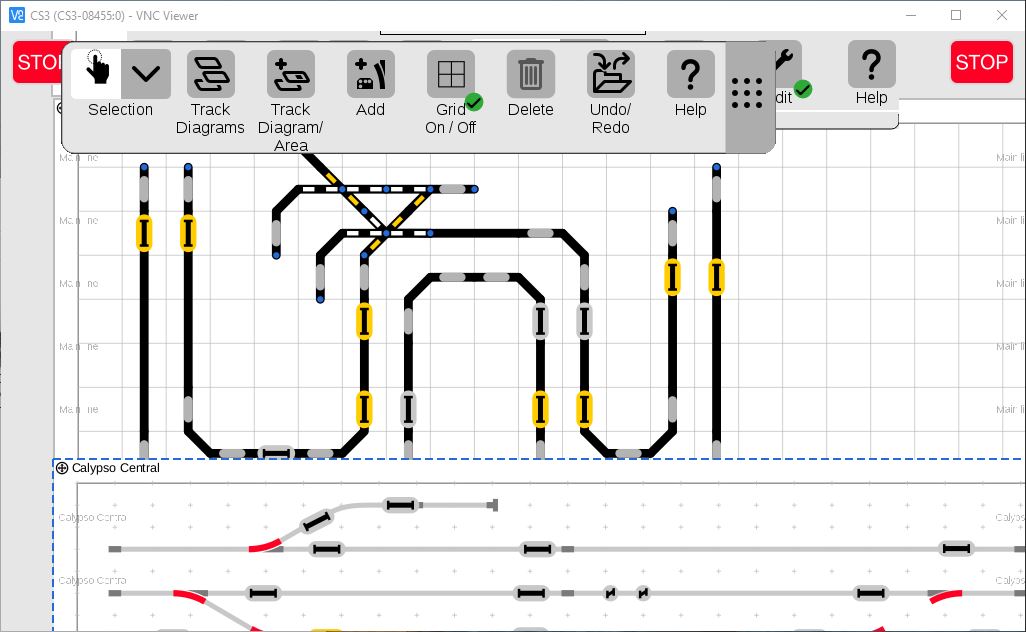Click the Track Diagram/Area icon

click(x=291, y=74)
